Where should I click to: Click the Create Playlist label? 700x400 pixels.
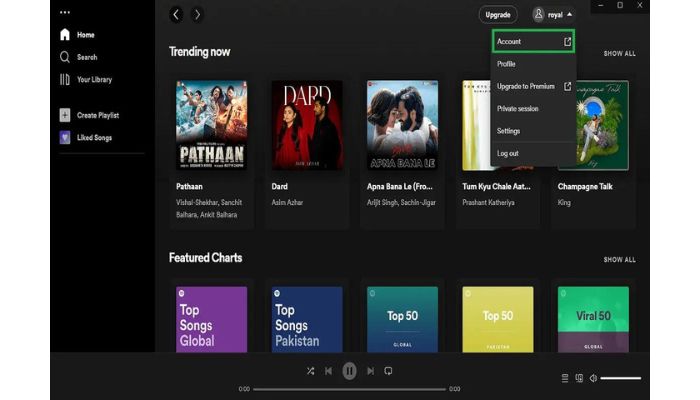click(x=98, y=115)
